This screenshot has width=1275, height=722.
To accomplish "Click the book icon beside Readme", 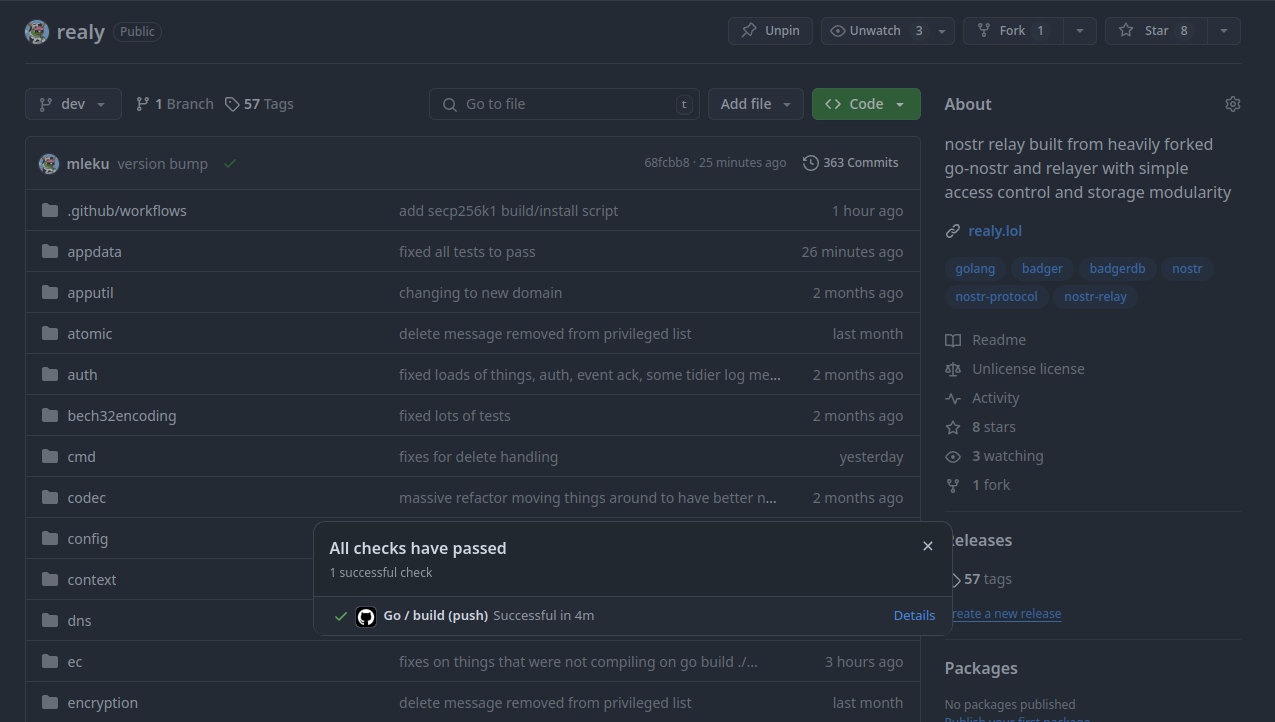I will click(x=953, y=340).
